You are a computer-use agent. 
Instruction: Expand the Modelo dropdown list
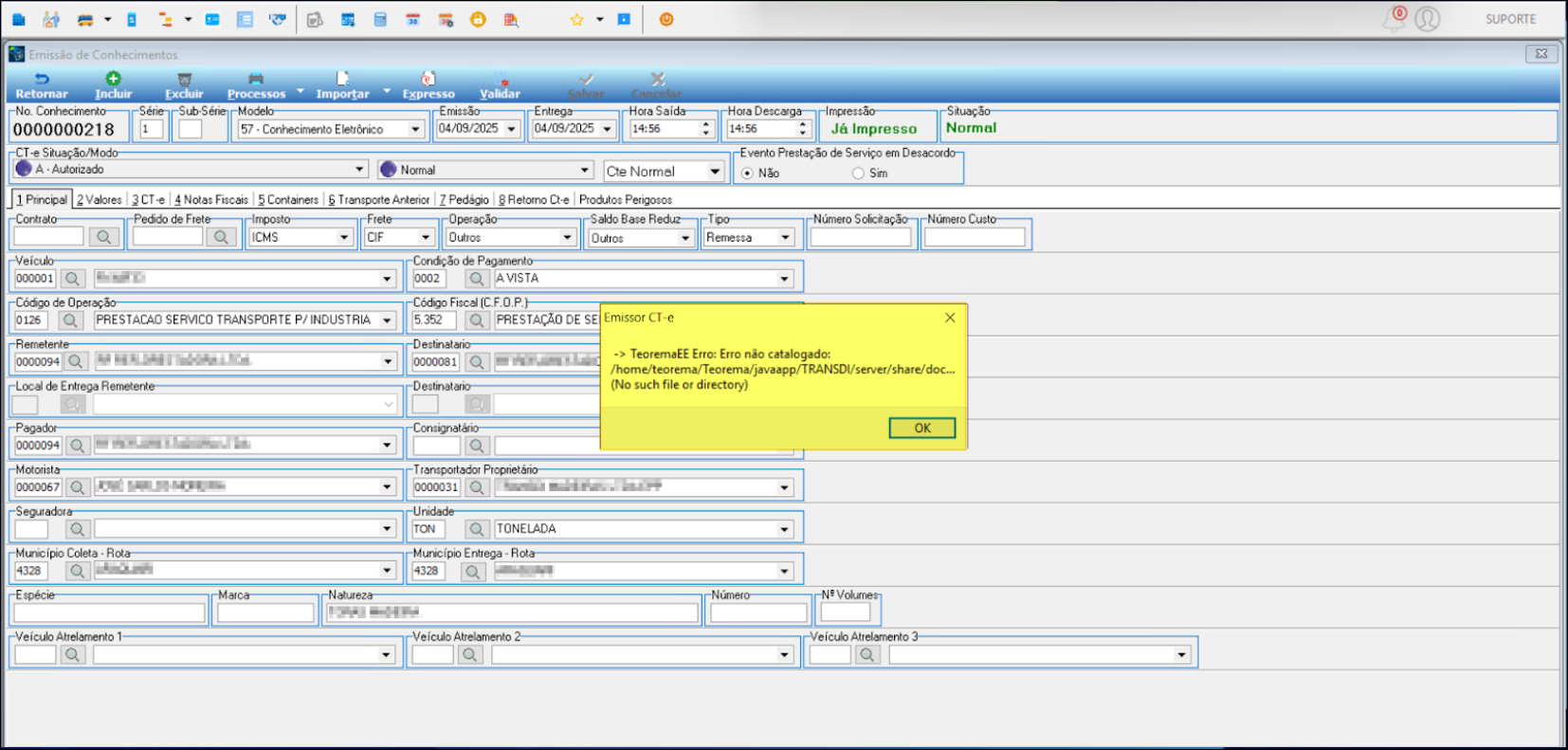tap(415, 129)
